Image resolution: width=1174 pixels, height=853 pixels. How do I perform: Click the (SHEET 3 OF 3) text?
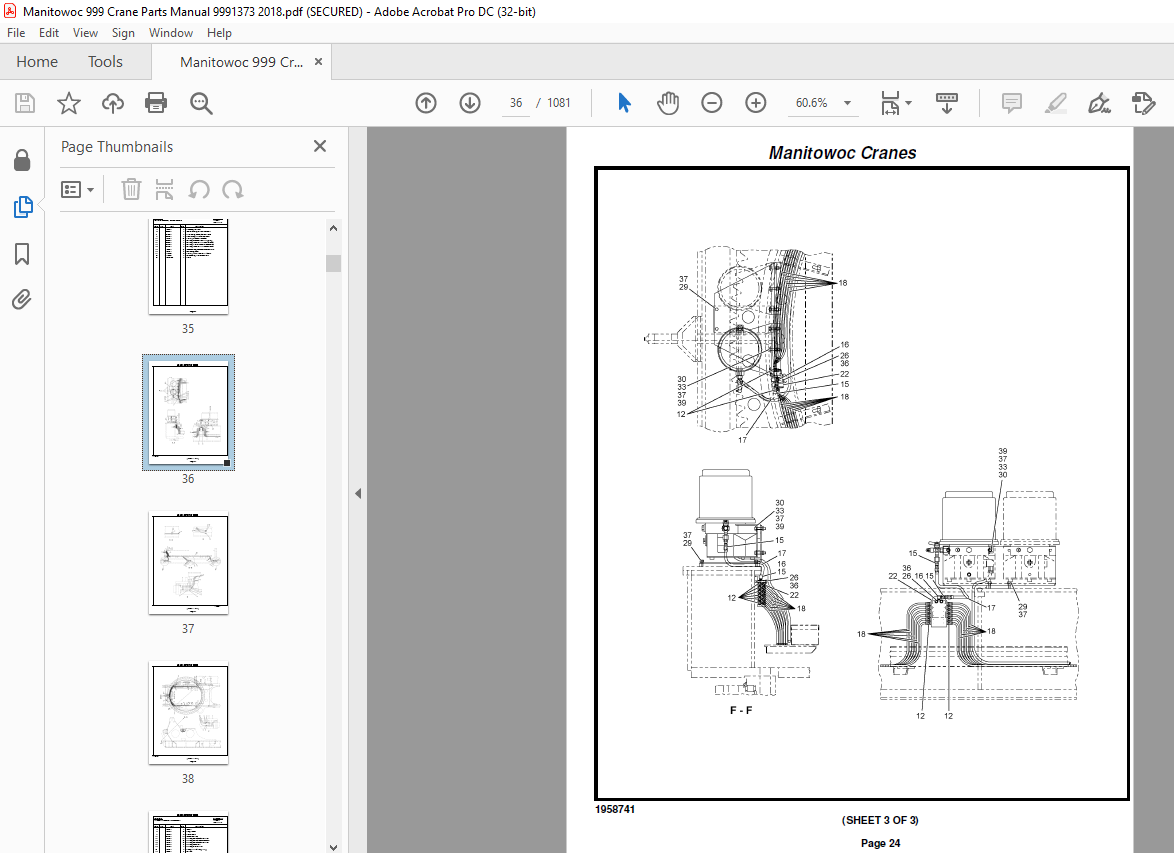[x=880, y=820]
